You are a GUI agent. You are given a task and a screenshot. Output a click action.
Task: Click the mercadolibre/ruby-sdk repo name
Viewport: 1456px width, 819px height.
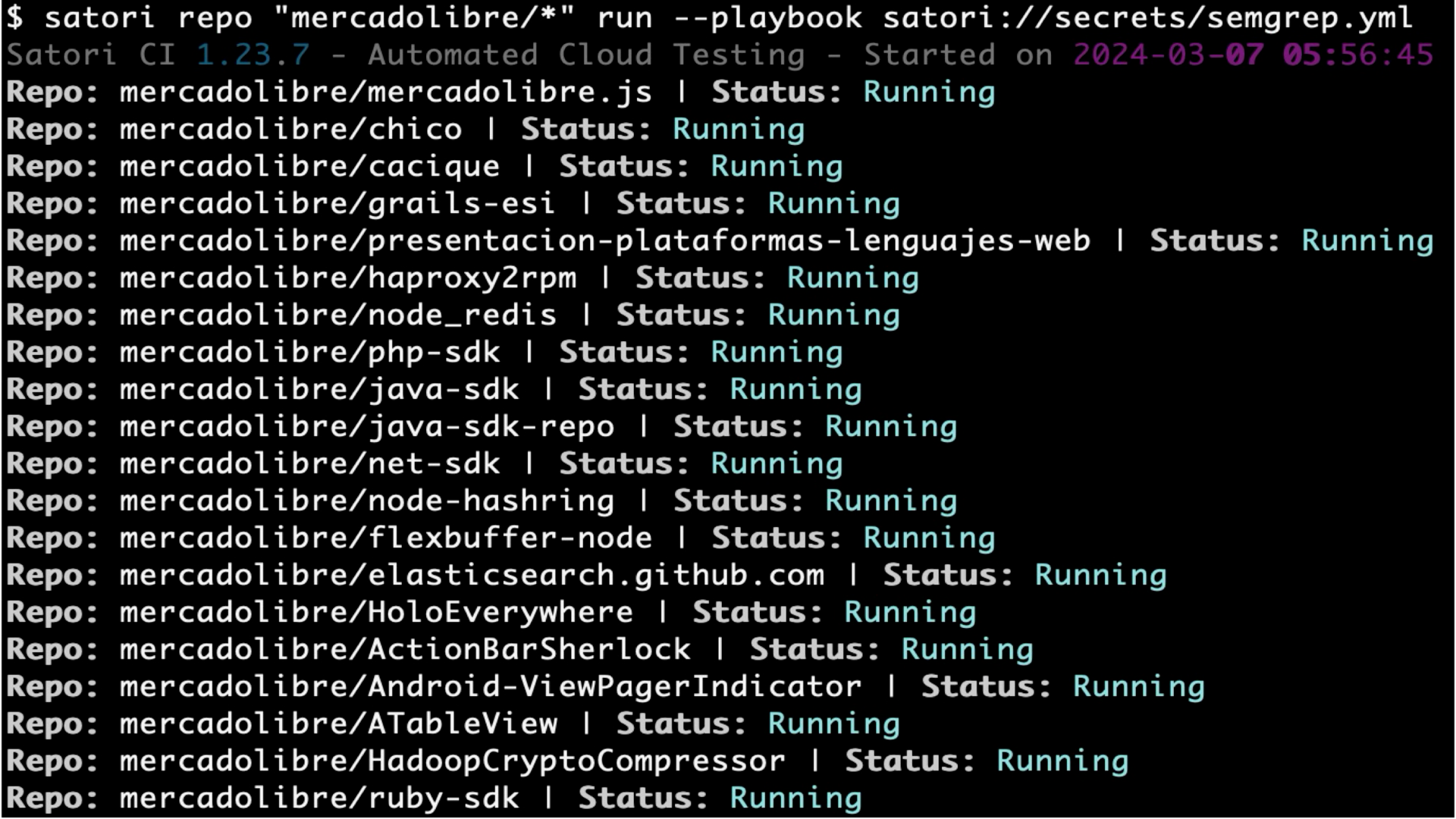(318, 799)
